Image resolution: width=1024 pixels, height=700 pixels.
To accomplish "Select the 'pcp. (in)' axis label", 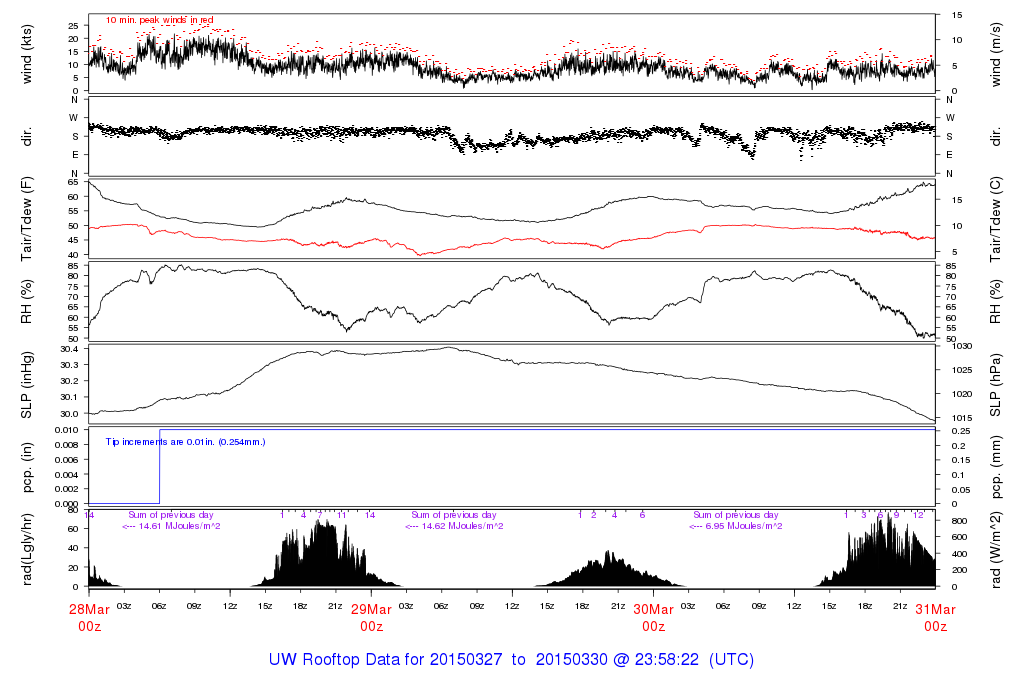I will click(x=28, y=467).
